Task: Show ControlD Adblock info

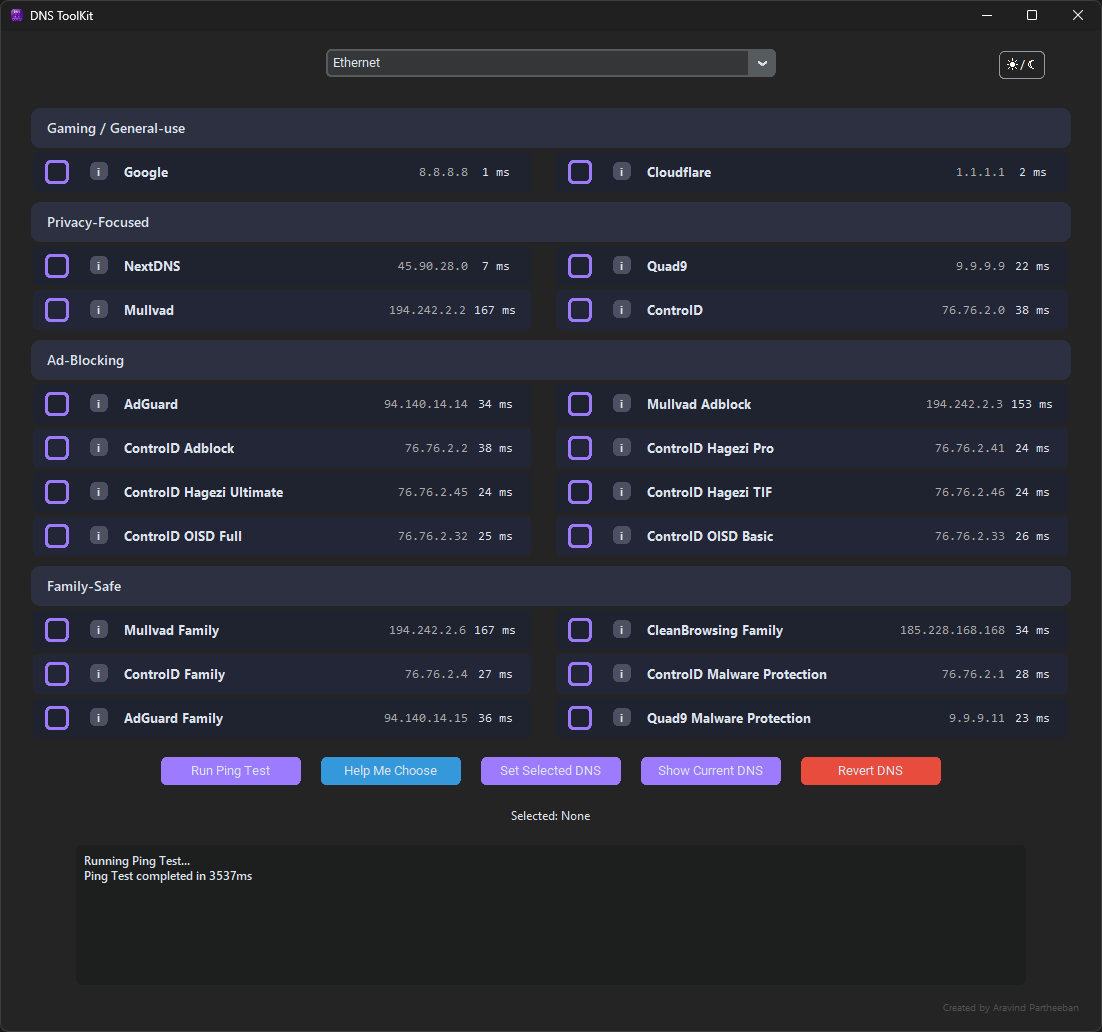Action: [98, 448]
